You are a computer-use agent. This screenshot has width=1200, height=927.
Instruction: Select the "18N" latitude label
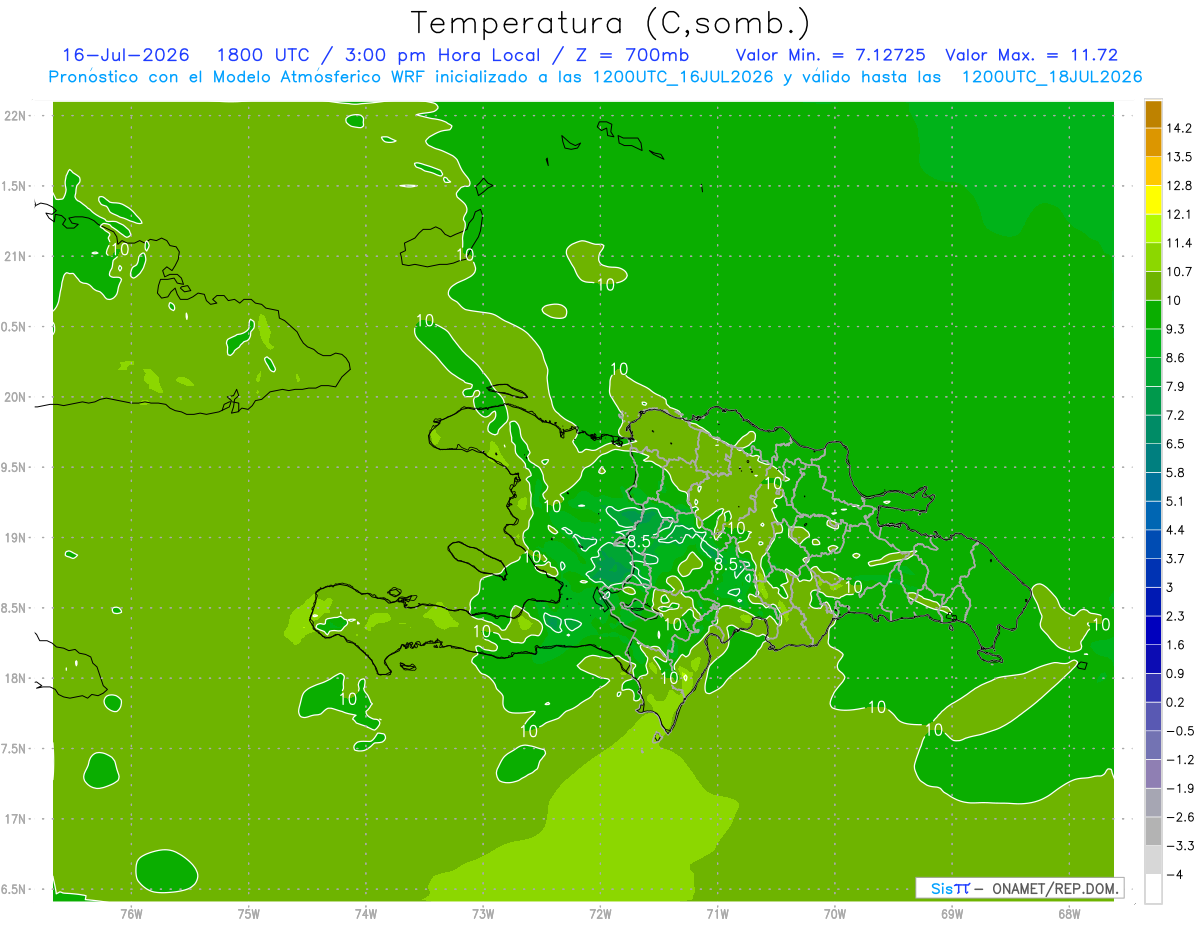(x=16, y=679)
